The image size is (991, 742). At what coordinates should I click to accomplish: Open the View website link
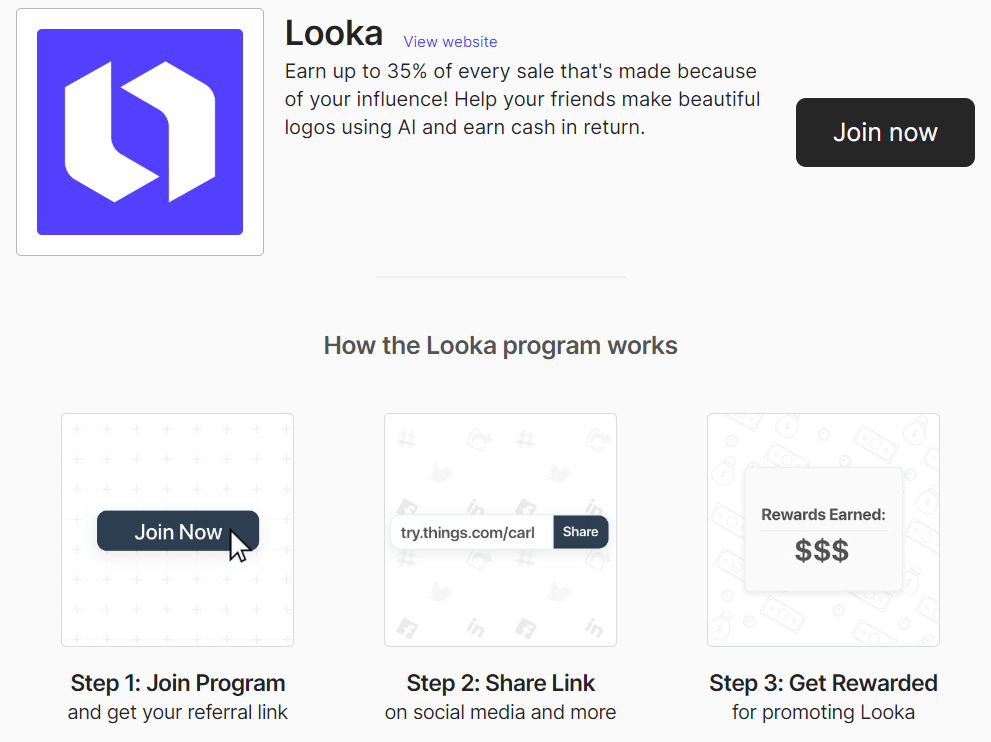point(450,42)
